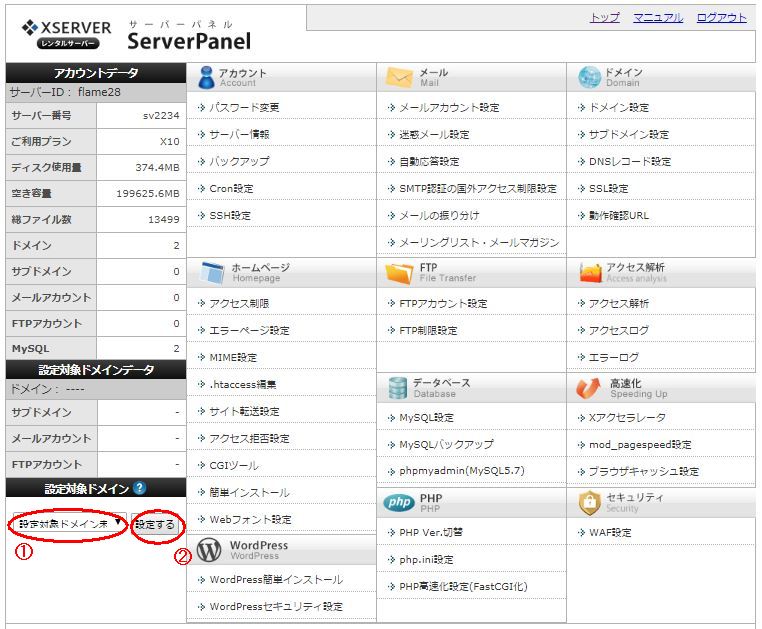
Task: Open SSH設定
Action: coord(230,215)
